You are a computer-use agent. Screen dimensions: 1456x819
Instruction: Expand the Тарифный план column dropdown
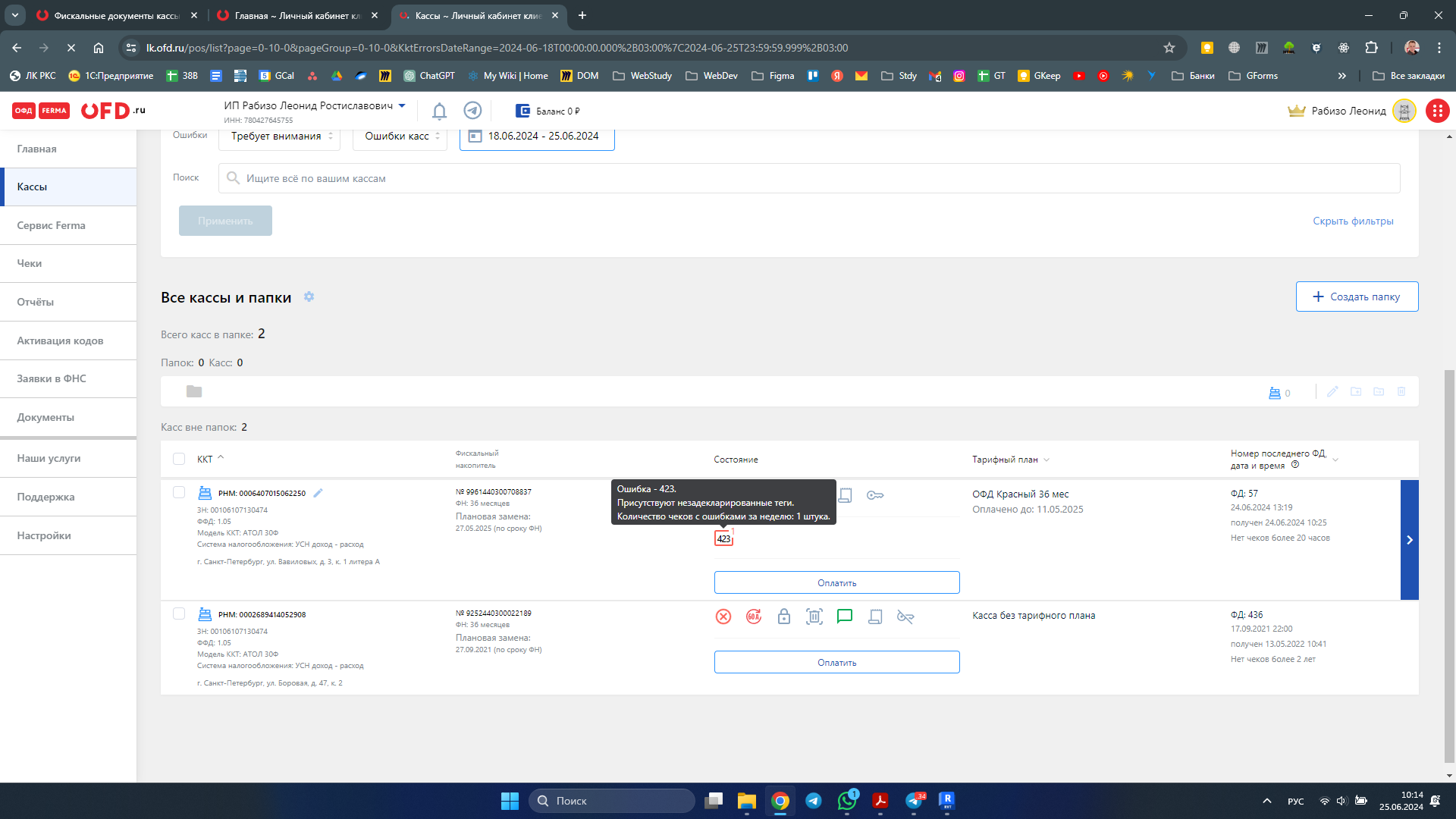tap(1046, 460)
